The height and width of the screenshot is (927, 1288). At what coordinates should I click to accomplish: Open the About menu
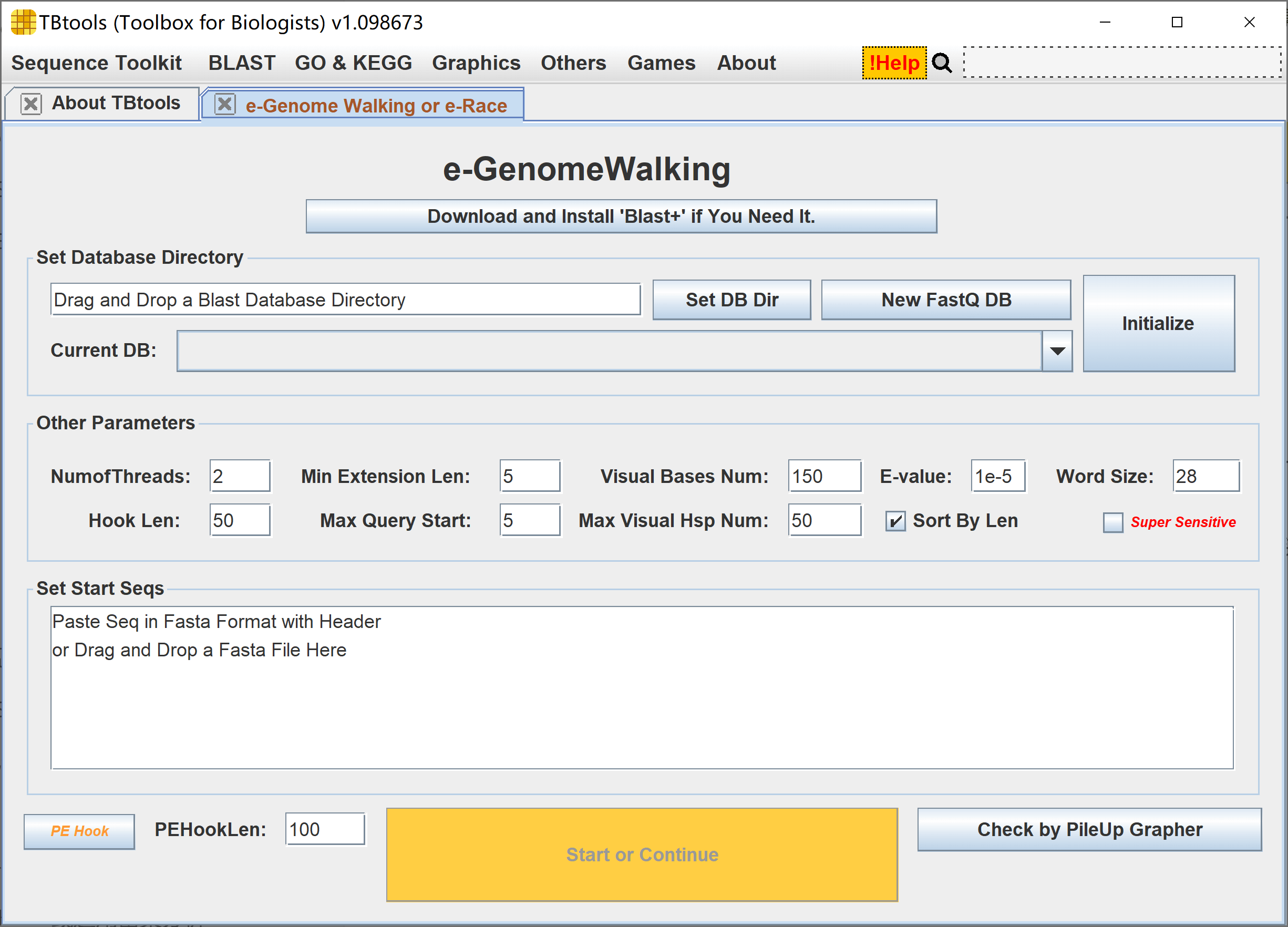coord(746,63)
